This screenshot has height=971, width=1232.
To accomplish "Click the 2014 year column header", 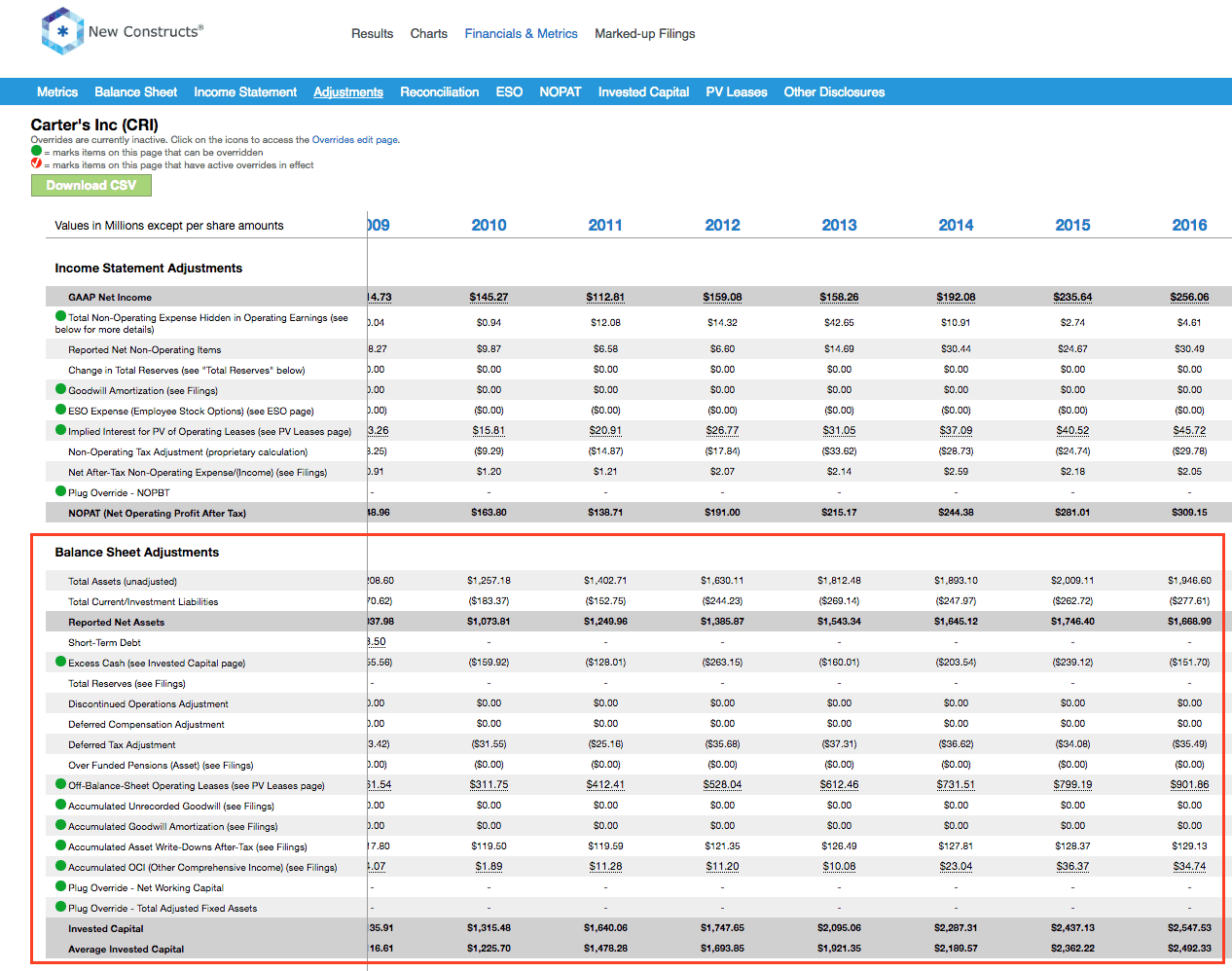I will coord(956,225).
